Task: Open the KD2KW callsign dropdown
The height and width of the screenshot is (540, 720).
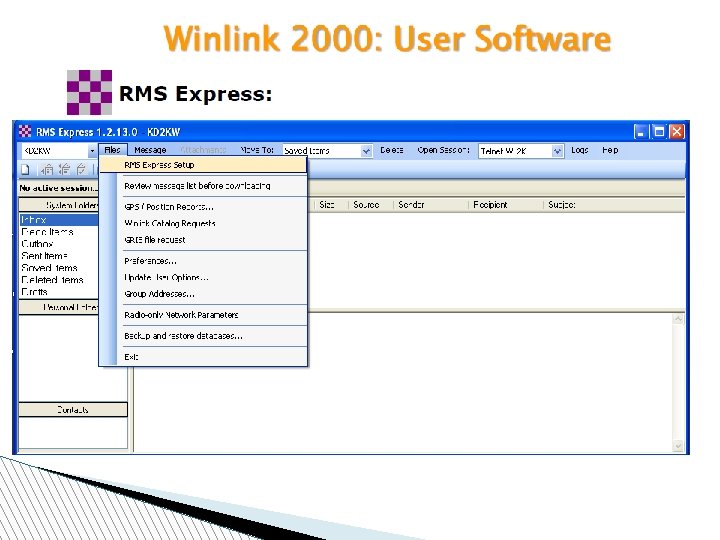Action: coord(92,151)
